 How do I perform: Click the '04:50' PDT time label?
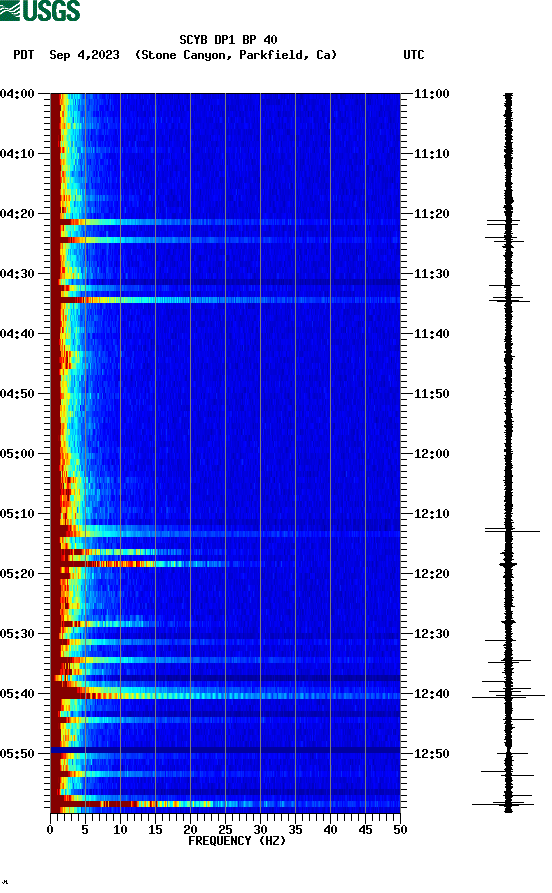(17, 394)
